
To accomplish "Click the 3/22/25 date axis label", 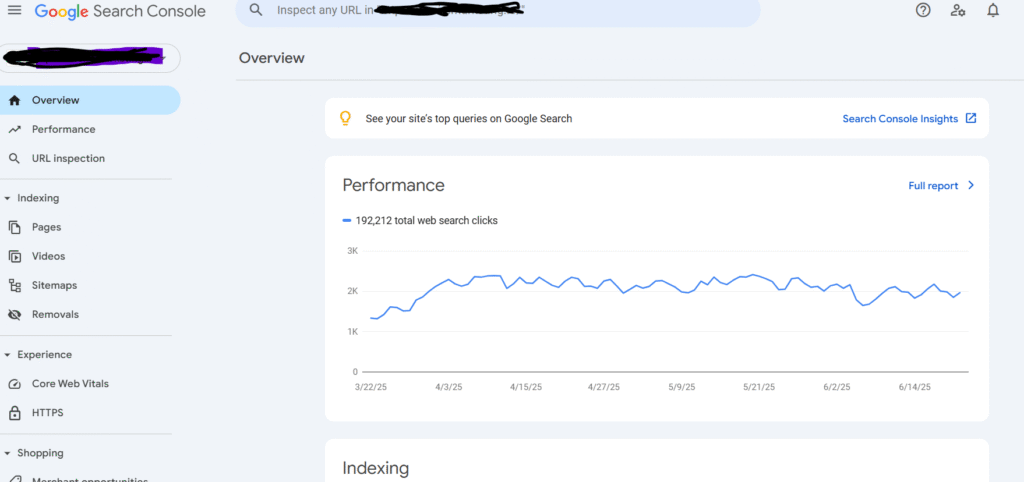I will (372, 387).
